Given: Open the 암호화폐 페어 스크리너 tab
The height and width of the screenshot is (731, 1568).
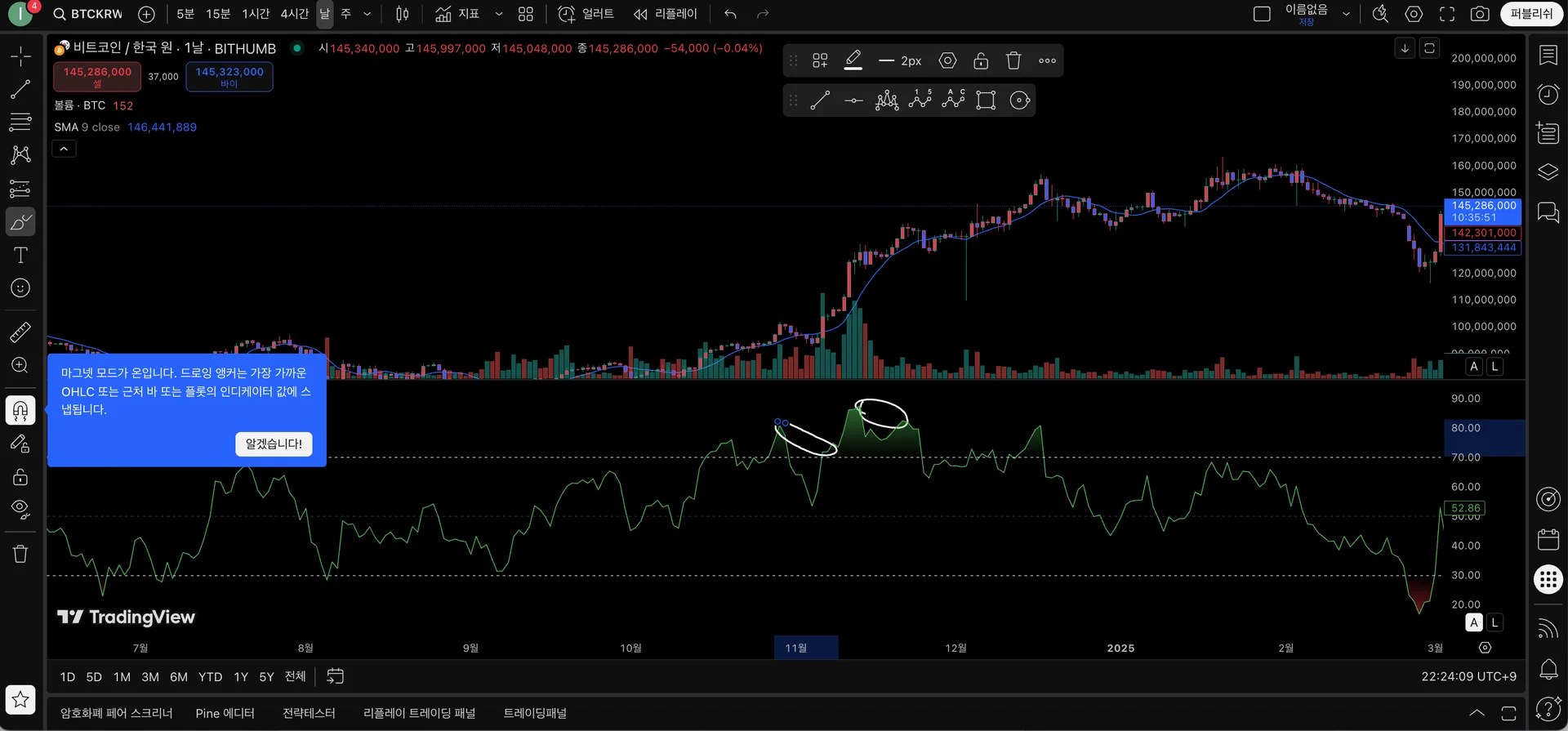Looking at the screenshot, I should click(117, 713).
